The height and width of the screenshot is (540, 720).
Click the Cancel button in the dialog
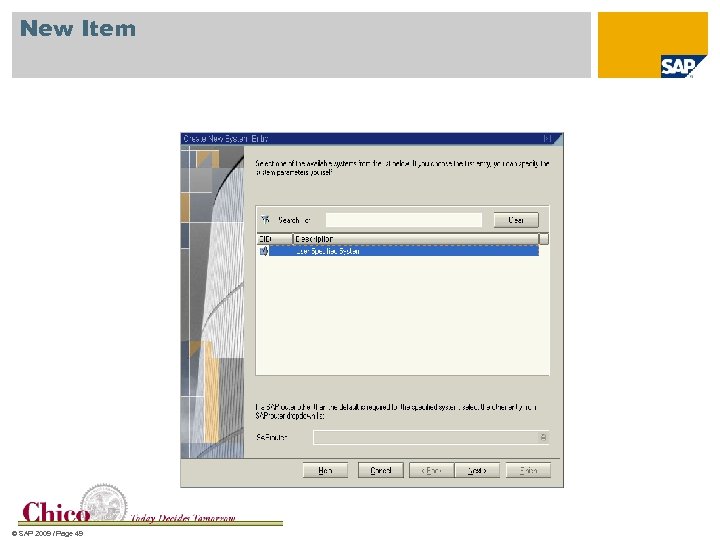click(381, 470)
